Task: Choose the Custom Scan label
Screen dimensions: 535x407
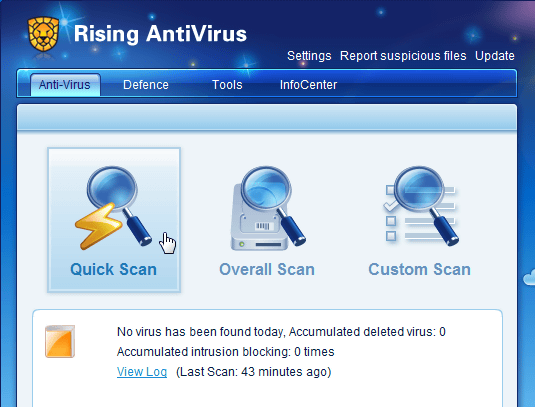Action: coord(419,269)
